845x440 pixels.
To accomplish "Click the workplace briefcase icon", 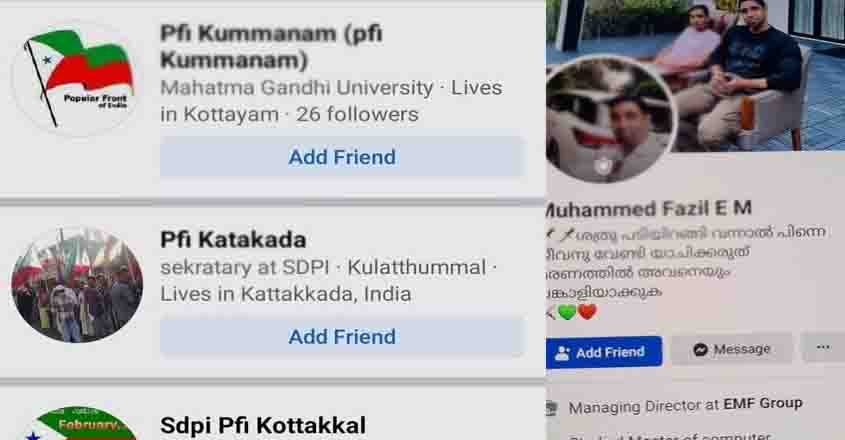I will (x=552, y=408).
